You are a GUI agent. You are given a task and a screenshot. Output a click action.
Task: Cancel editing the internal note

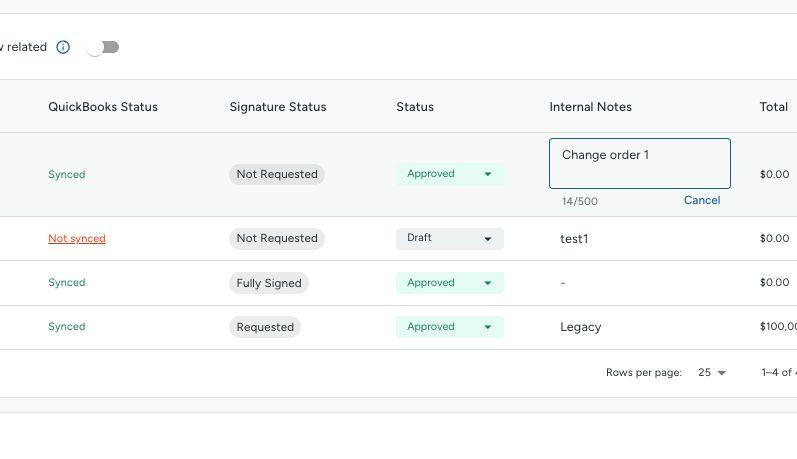701,200
